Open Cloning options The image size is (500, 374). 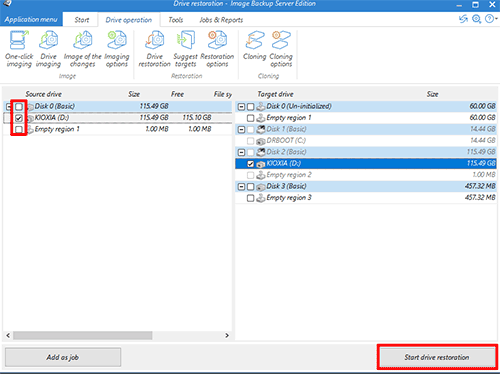281,49
